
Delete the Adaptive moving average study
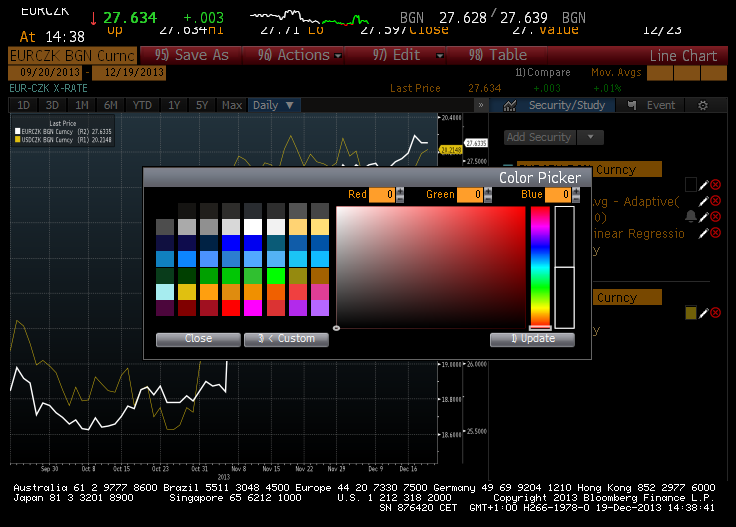(715, 201)
